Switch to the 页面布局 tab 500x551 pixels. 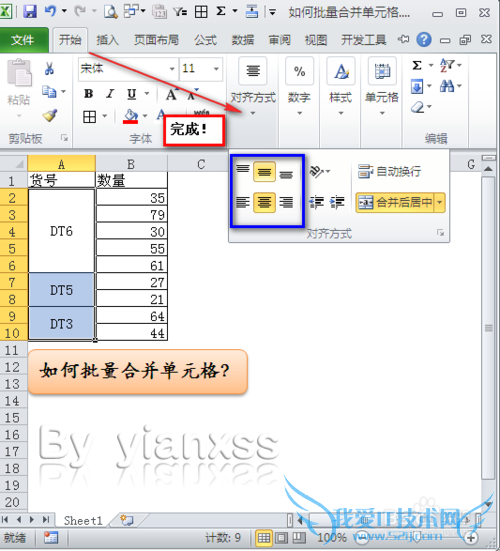click(x=156, y=40)
